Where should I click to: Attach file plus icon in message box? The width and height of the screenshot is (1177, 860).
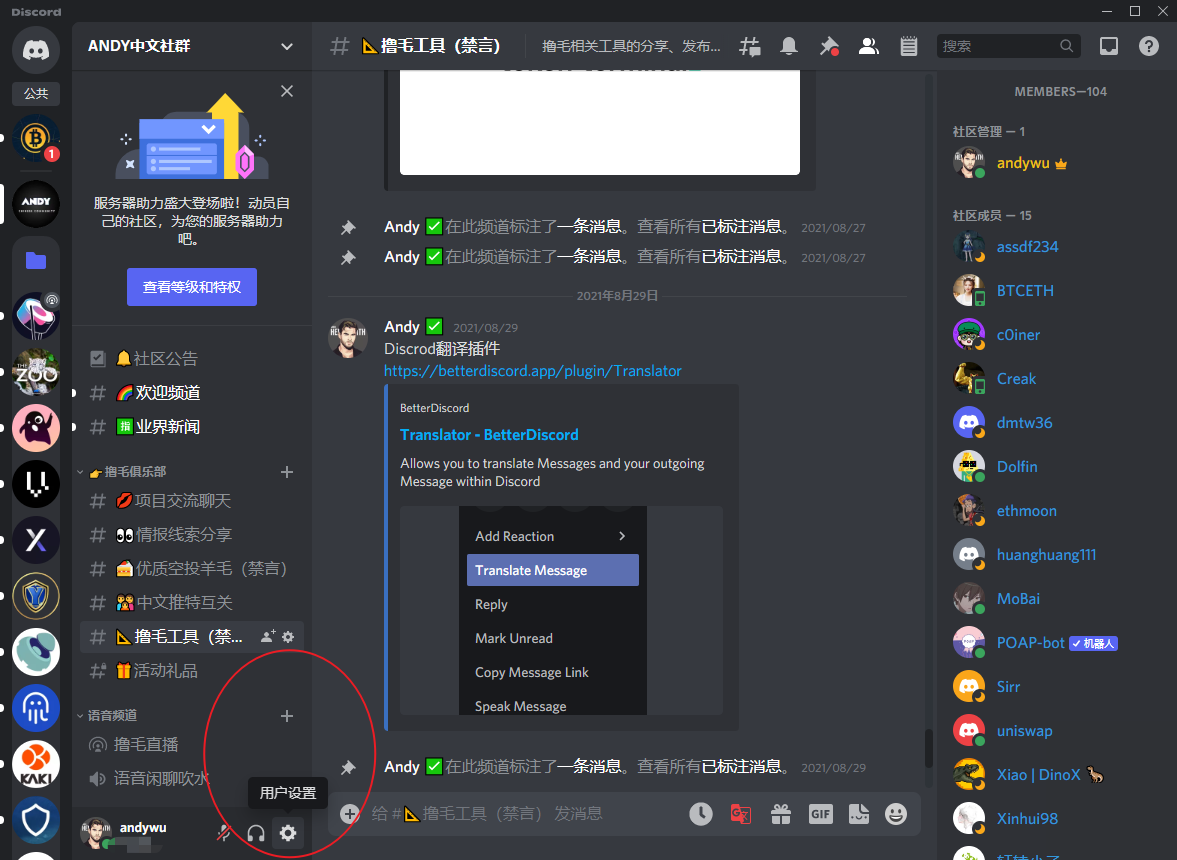(349, 814)
